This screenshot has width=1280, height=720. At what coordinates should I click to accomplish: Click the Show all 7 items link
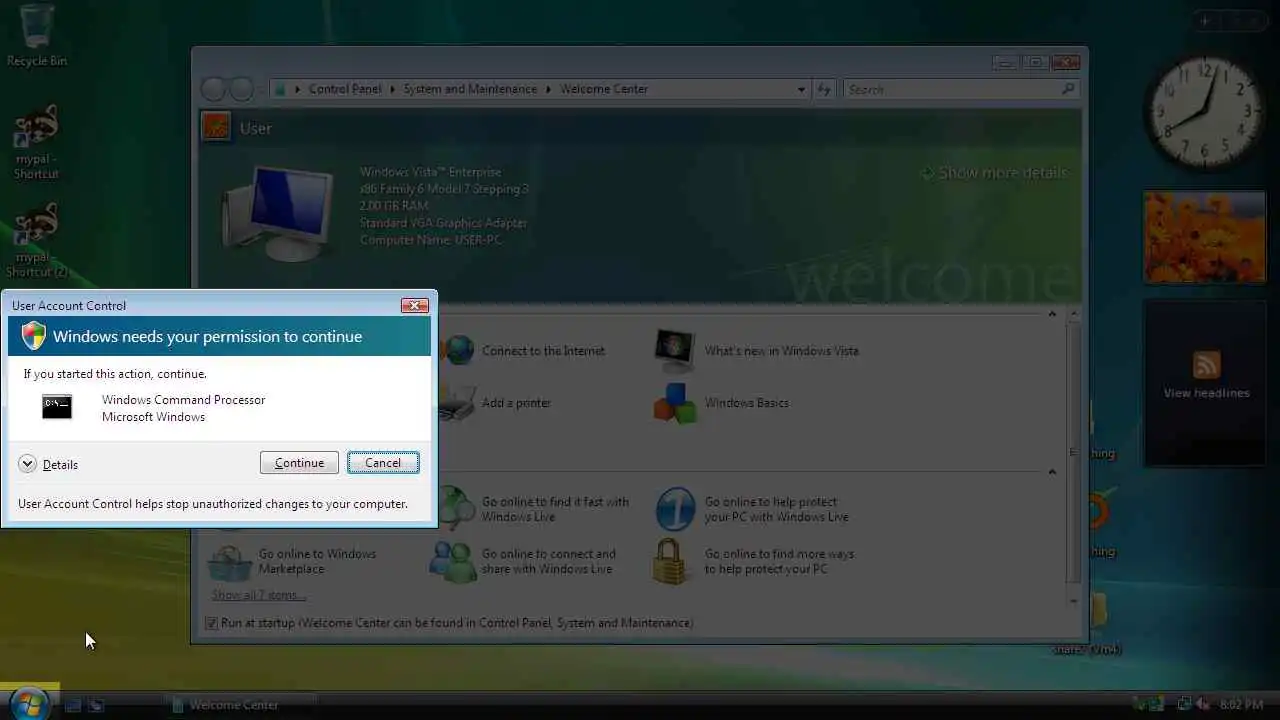258,595
